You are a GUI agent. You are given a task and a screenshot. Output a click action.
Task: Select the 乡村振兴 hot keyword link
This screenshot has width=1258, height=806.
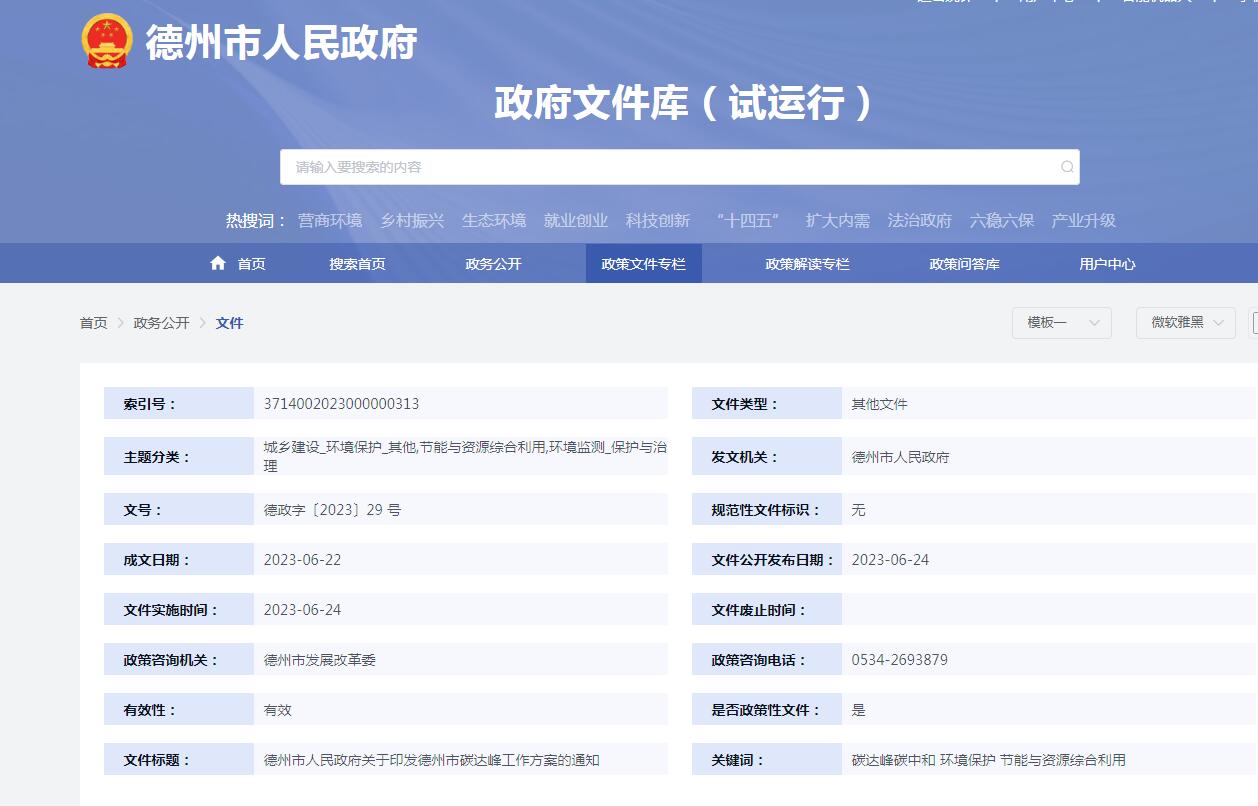[x=412, y=220]
